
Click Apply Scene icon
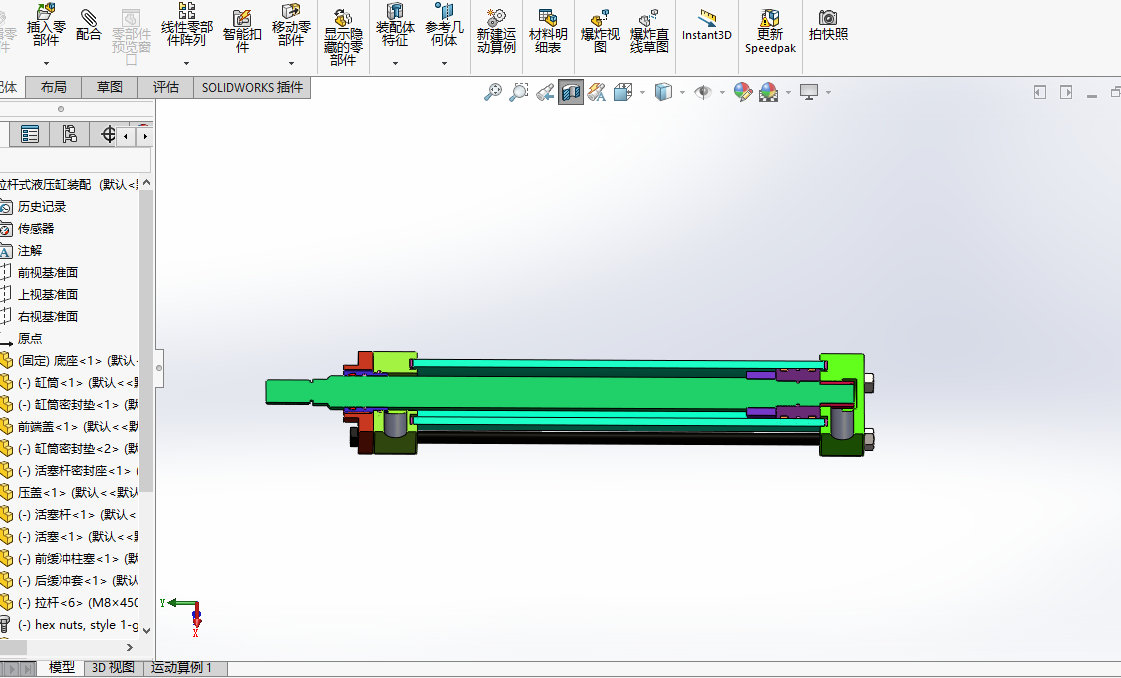pyautogui.click(x=769, y=92)
